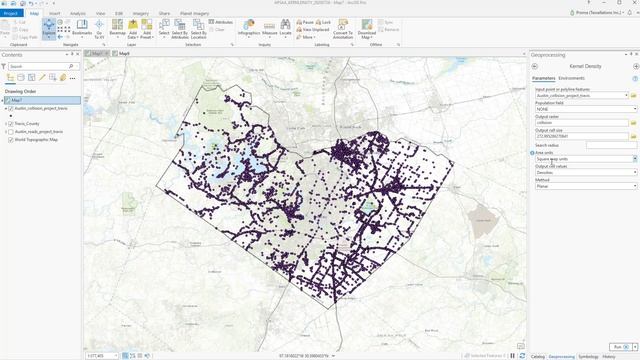
Task: Open the More labeling options
Action: pyautogui.click(x=306, y=37)
